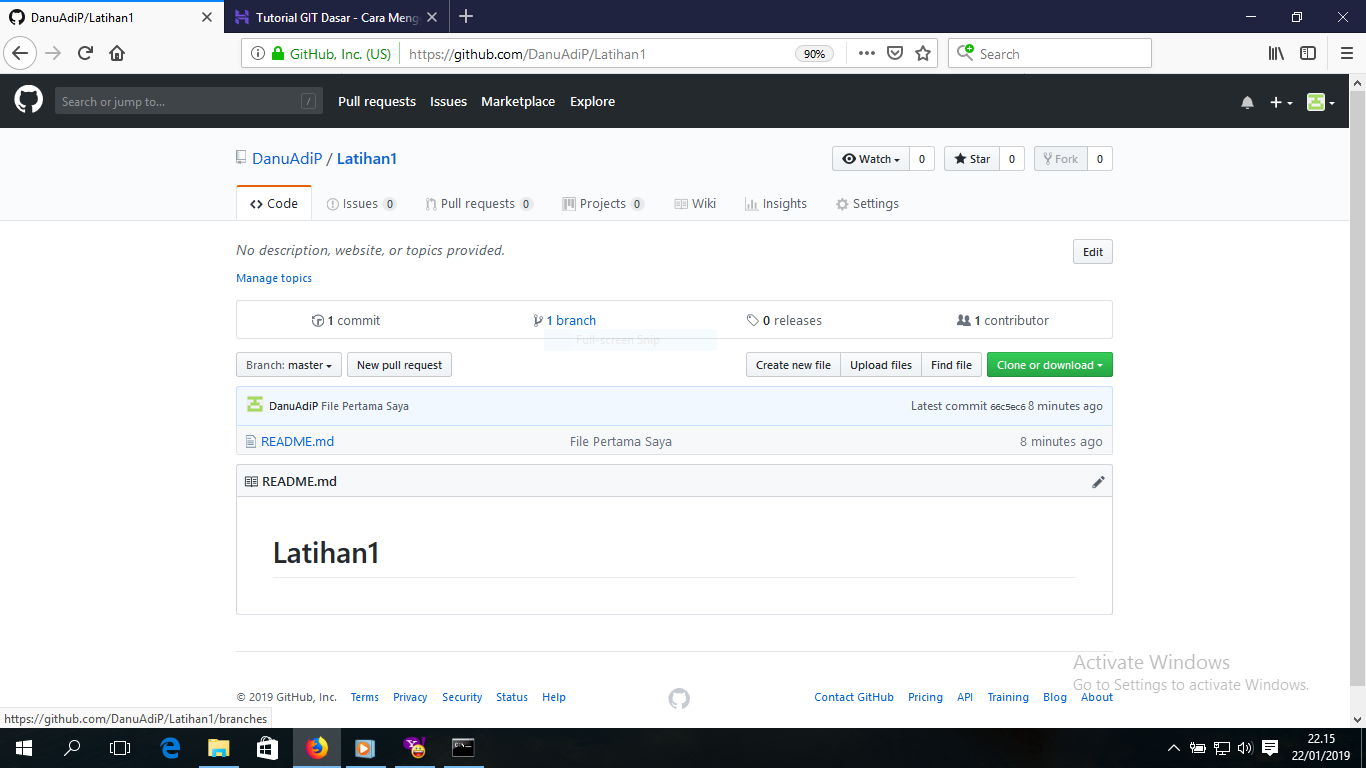
Task: Open the Wiki tab
Action: pos(696,203)
